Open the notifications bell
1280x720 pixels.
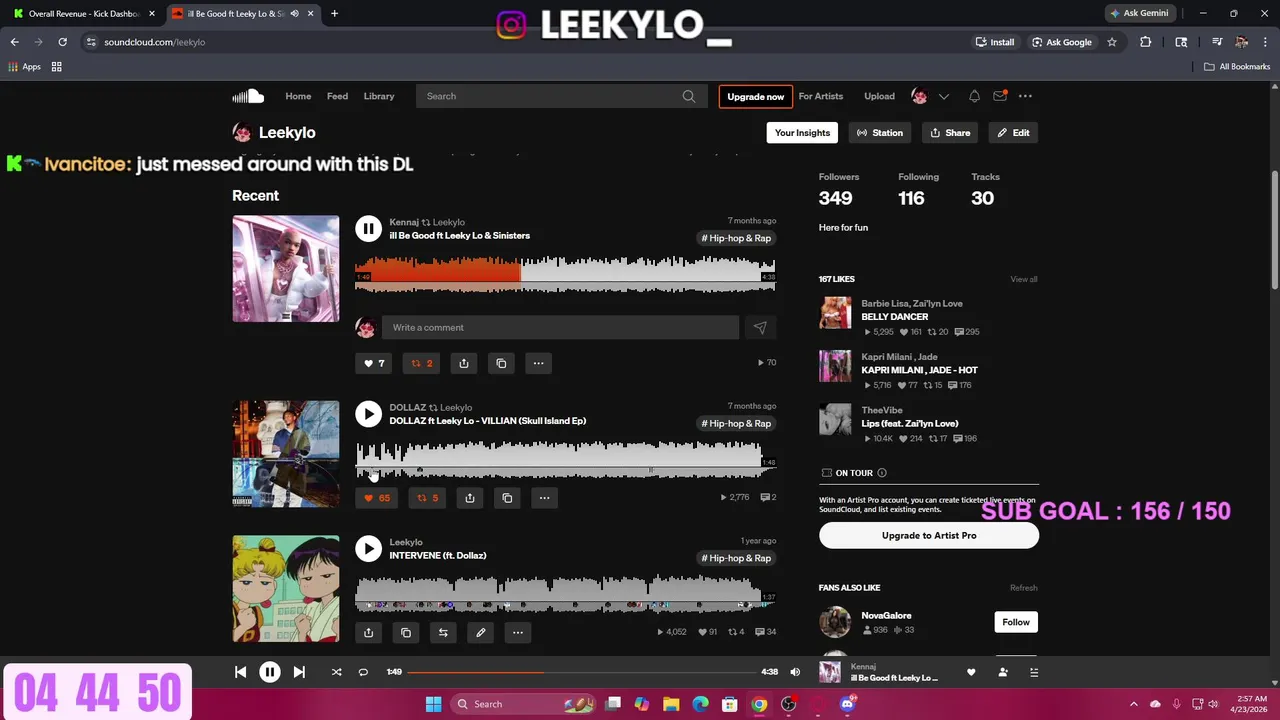tap(974, 96)
